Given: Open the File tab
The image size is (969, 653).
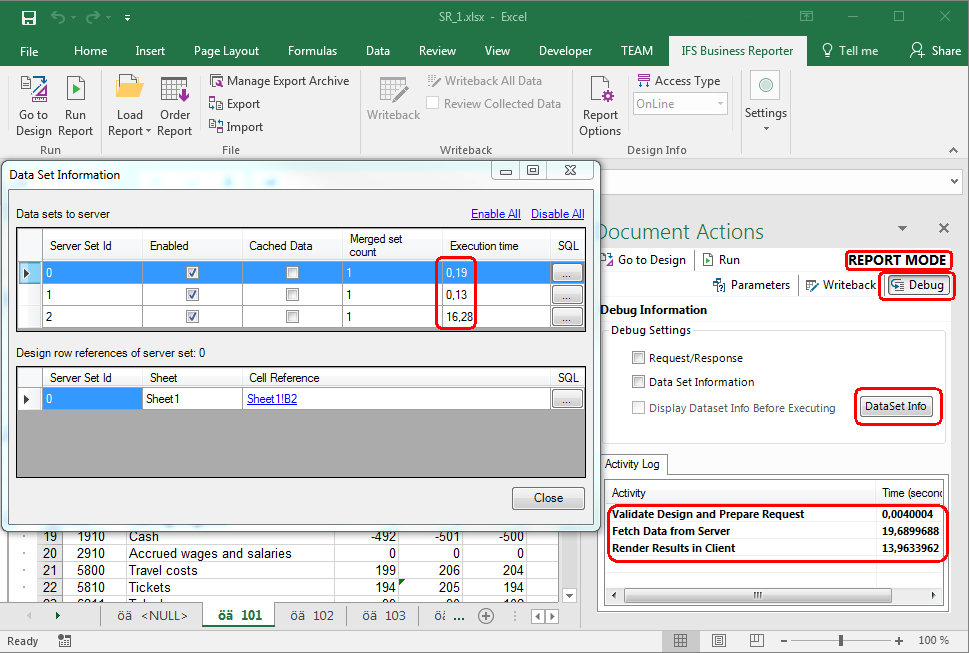Looking at the screenshot, I should (29, 51).
